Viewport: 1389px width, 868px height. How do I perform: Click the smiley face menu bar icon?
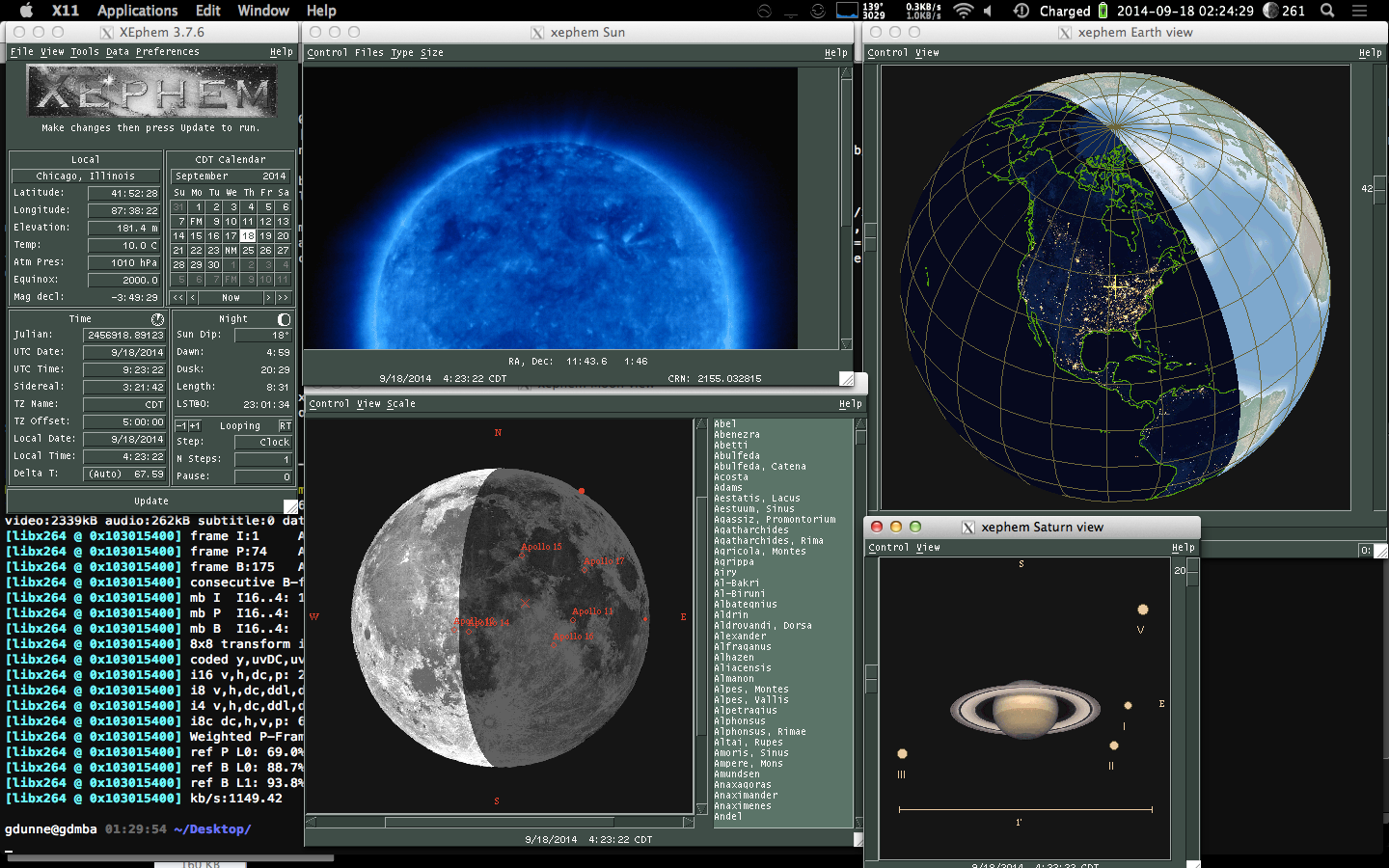point(818,11)
